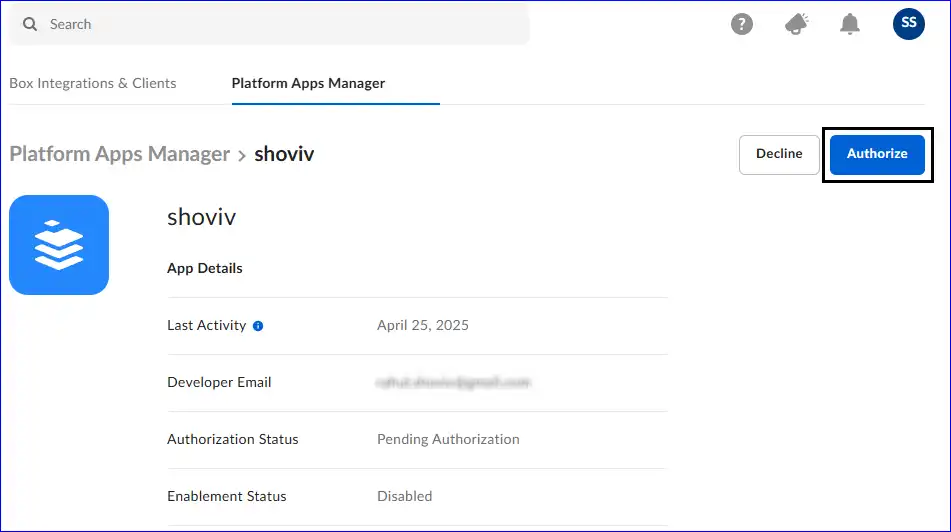Open the help question mark icon

[x=741, y=24]
